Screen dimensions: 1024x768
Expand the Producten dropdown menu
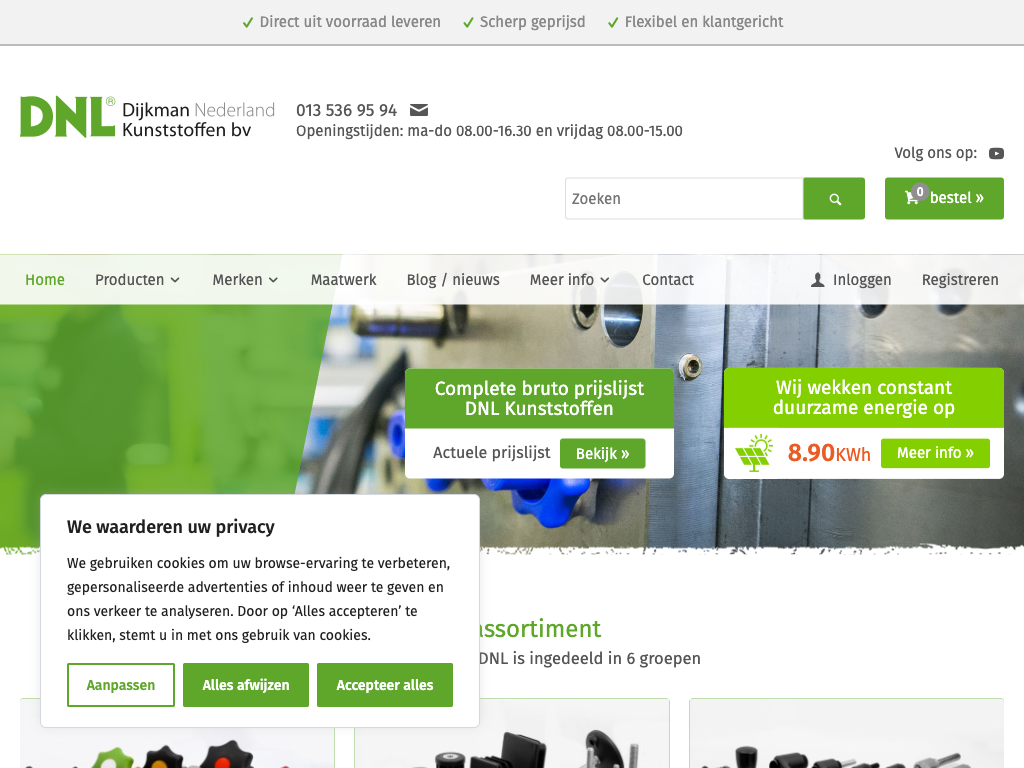[137, 280]
